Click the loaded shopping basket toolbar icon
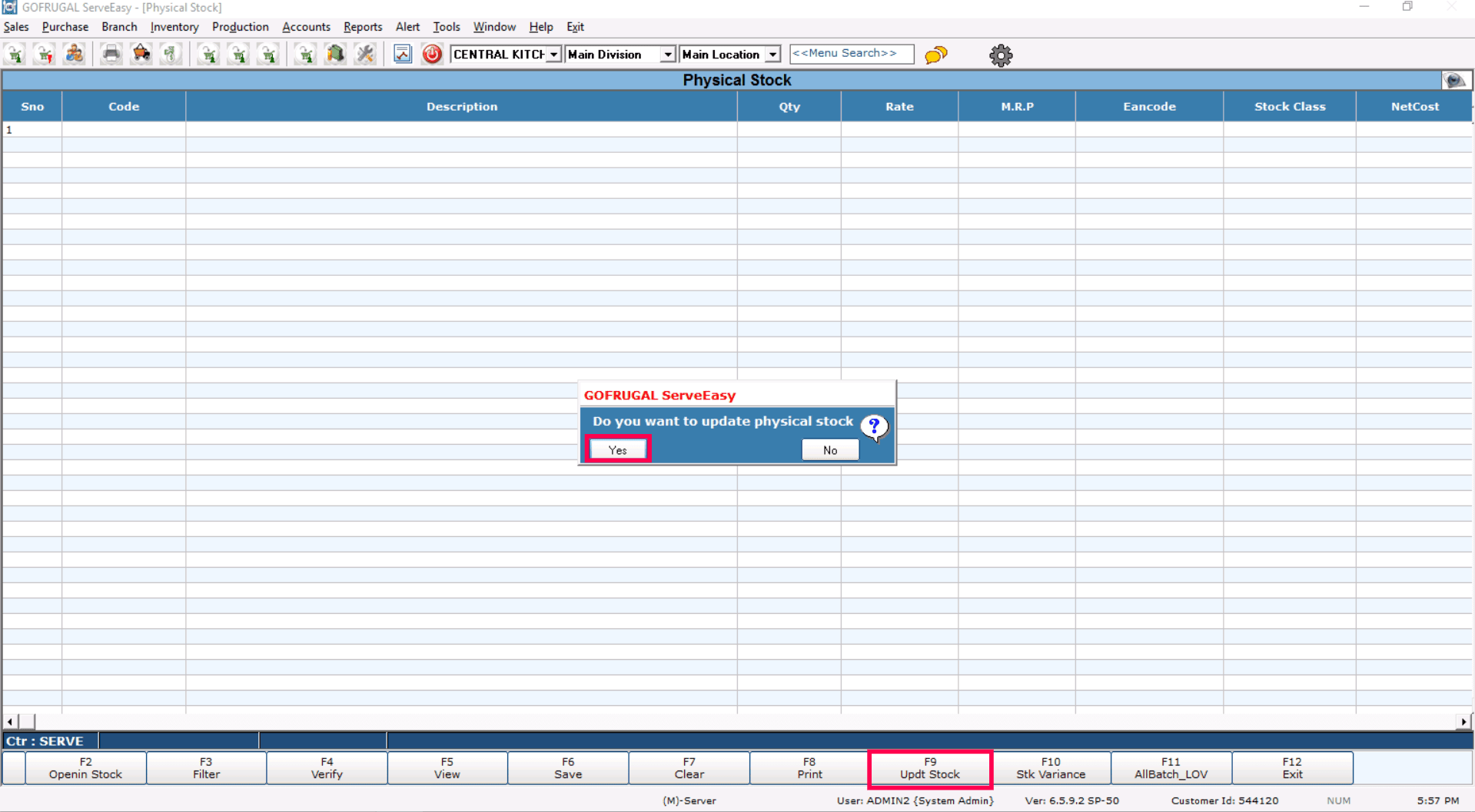1475x812 pixels. pos(141,55)
